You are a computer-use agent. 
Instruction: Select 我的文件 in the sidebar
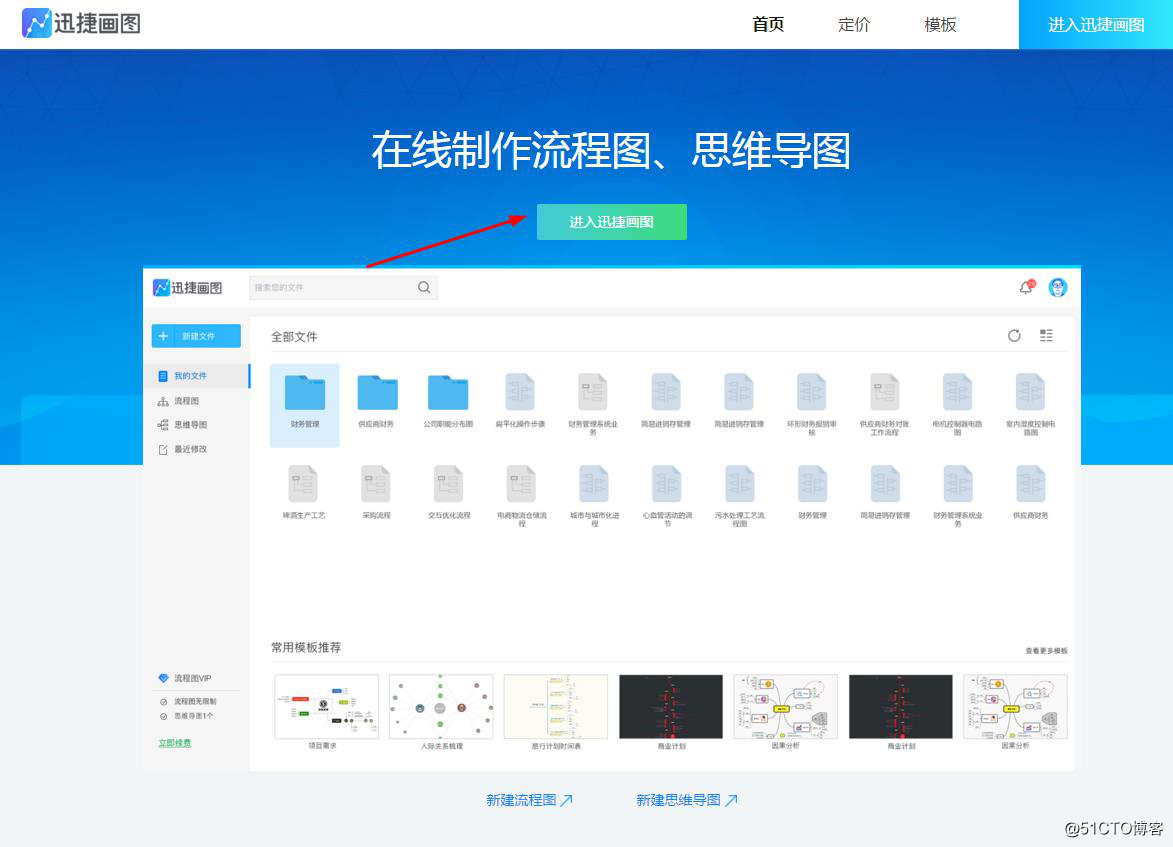coord(197,376)
